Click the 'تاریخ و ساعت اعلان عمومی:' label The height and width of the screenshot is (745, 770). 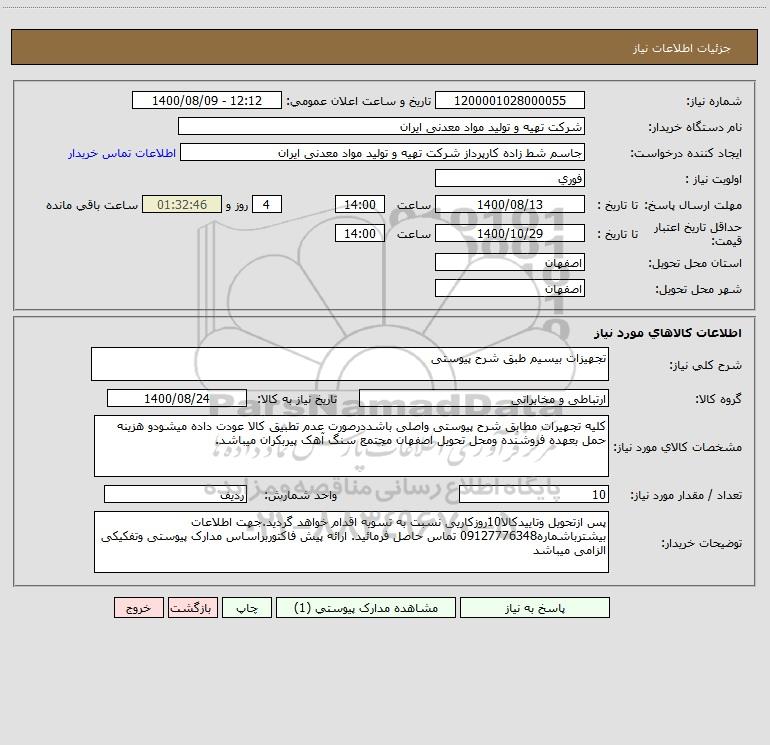coord(358,101)
